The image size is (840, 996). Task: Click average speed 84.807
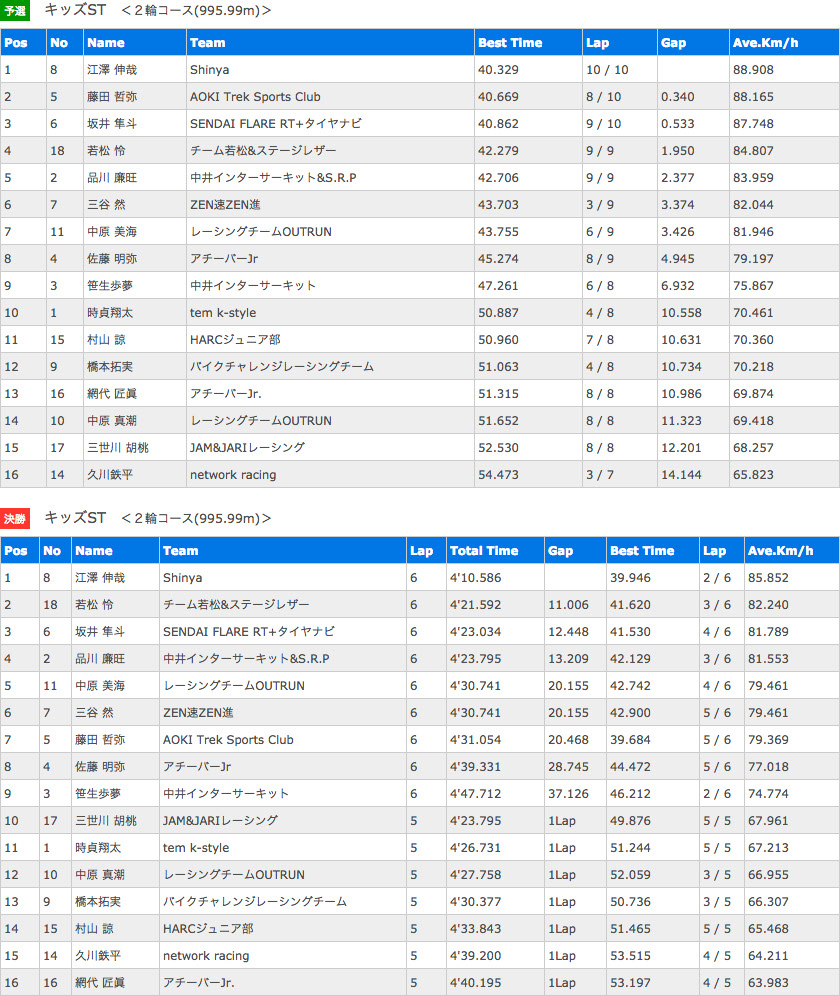point(753,151)
